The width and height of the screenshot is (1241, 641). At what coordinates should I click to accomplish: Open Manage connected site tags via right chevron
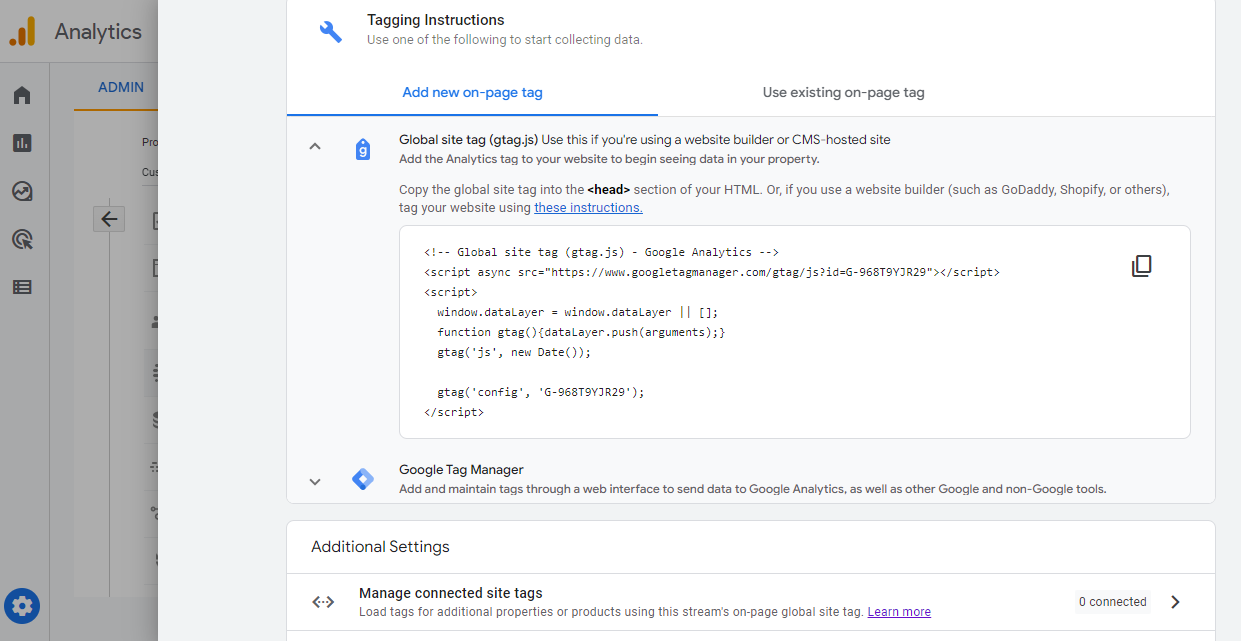point(1175,601)
